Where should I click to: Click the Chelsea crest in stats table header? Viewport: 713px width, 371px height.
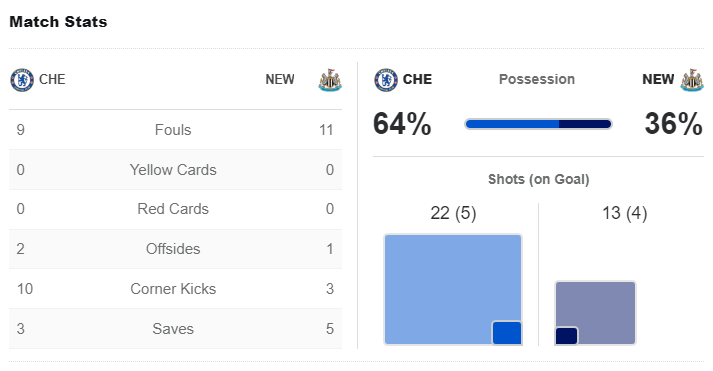(22, 80)
